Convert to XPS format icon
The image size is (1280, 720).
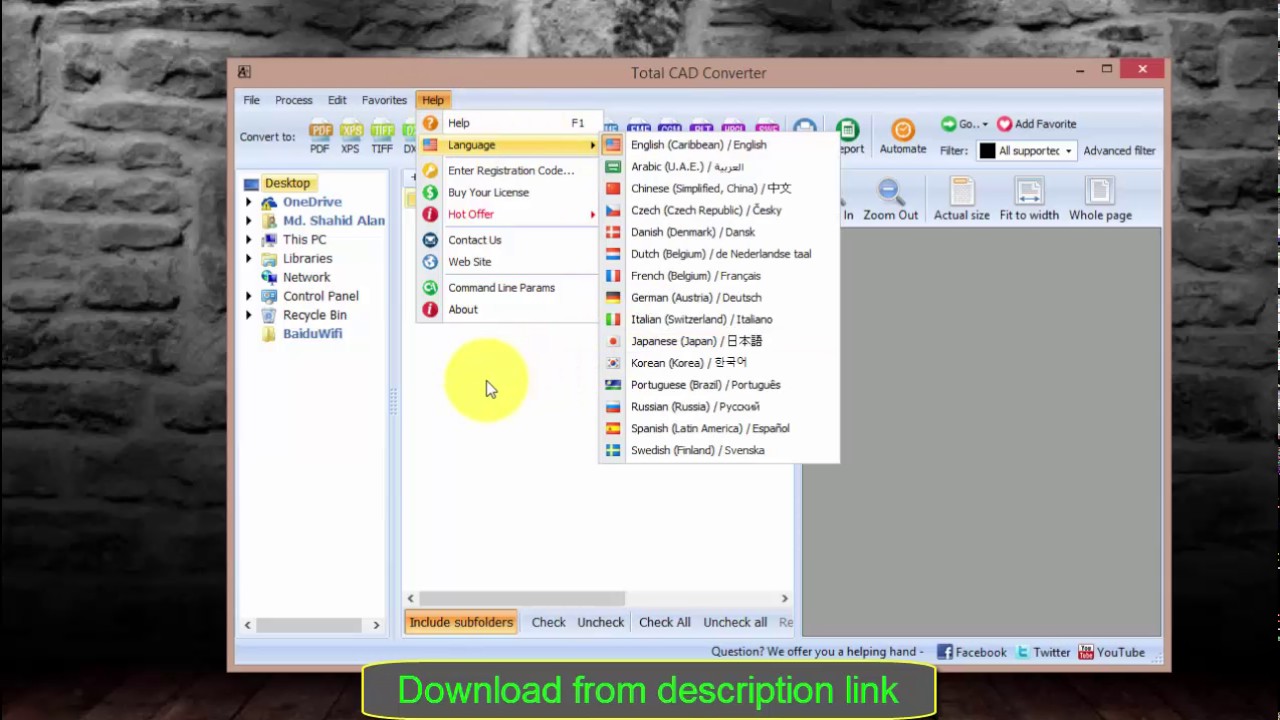click(x=351, y=137)
